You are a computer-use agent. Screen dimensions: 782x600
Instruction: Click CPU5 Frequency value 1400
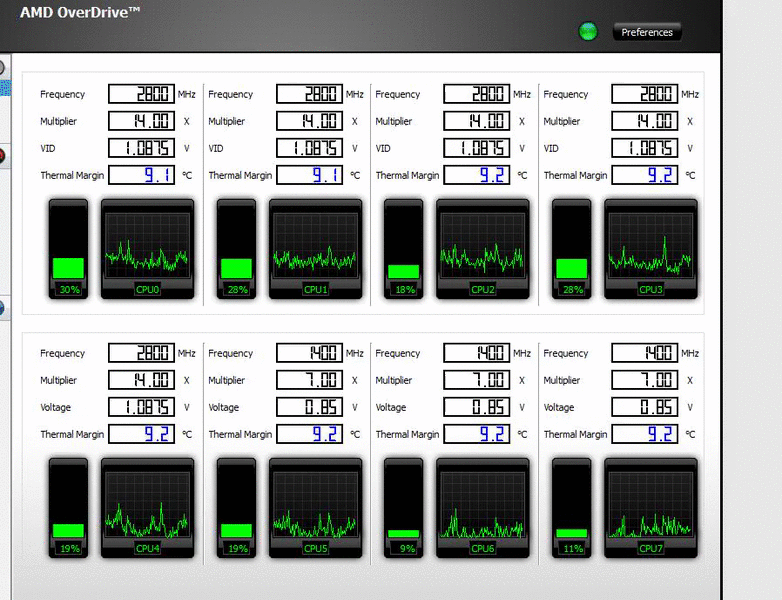coord(310,353)
